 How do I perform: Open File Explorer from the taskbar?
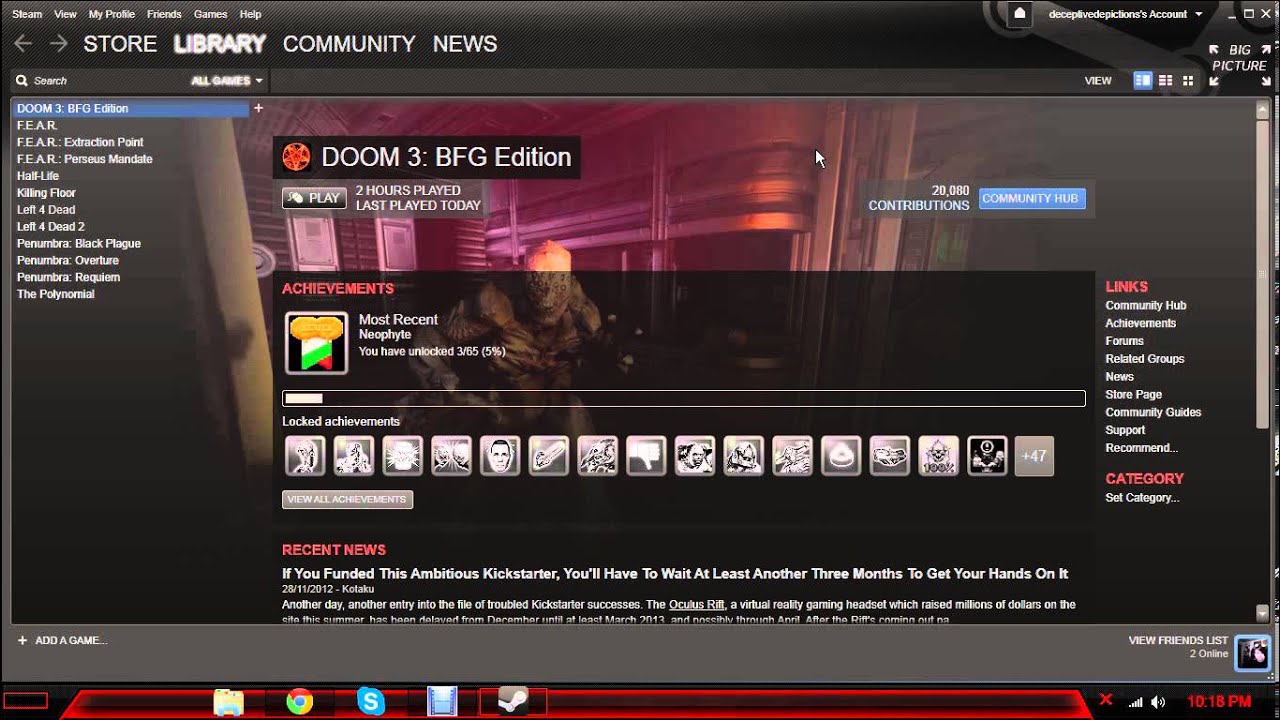(228, 702)
